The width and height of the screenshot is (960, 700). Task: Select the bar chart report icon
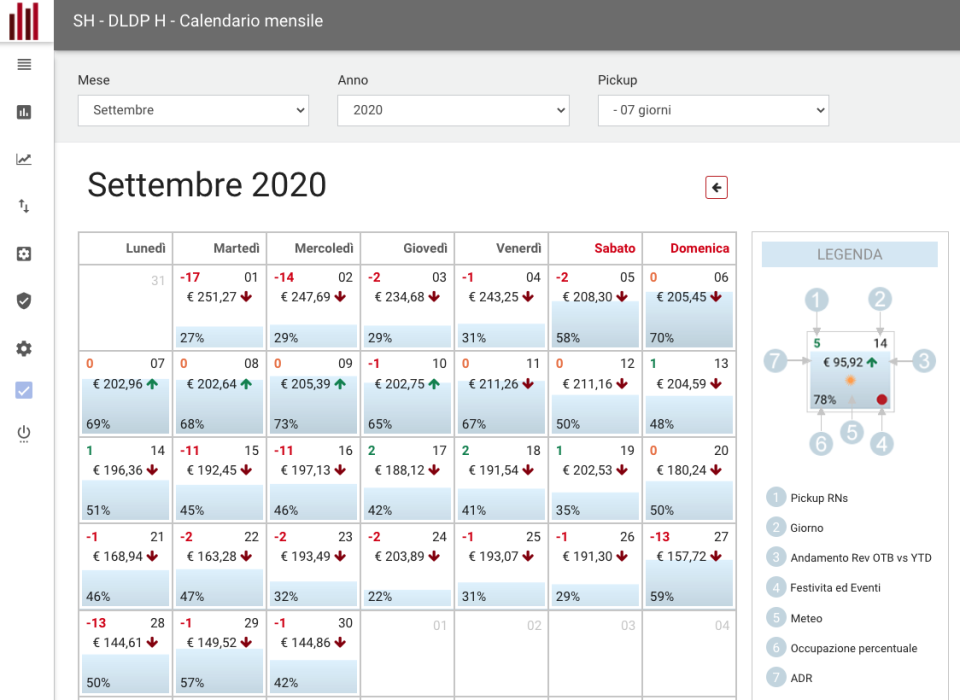click(x=24, y=111)
